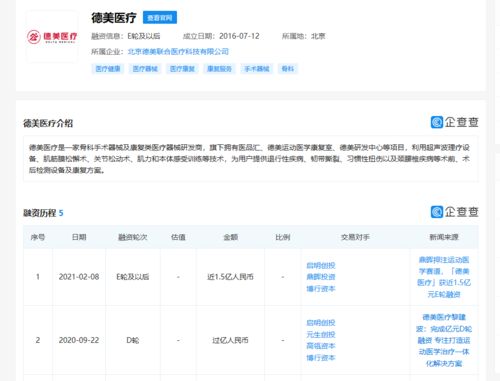Click the E轮及以后 round cell in the table
The width and height of the screenshot is (500, 381).
coord(133,277)
